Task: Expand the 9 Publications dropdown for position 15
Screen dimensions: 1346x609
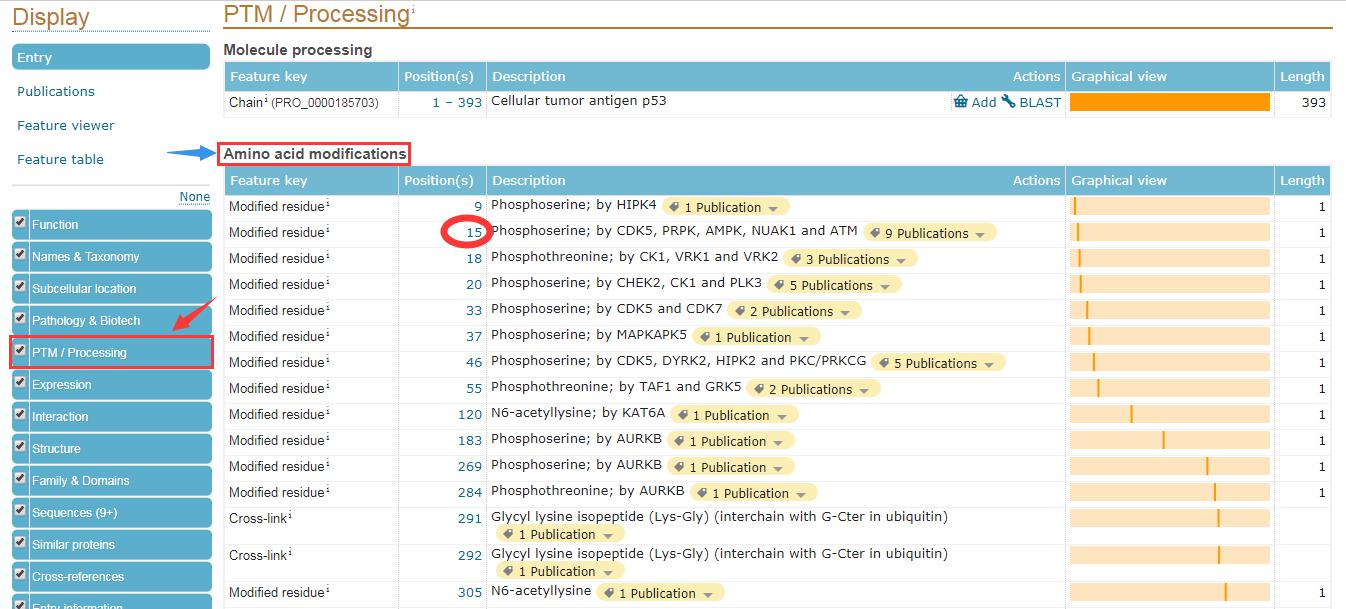Action: (x=980, y=234)
